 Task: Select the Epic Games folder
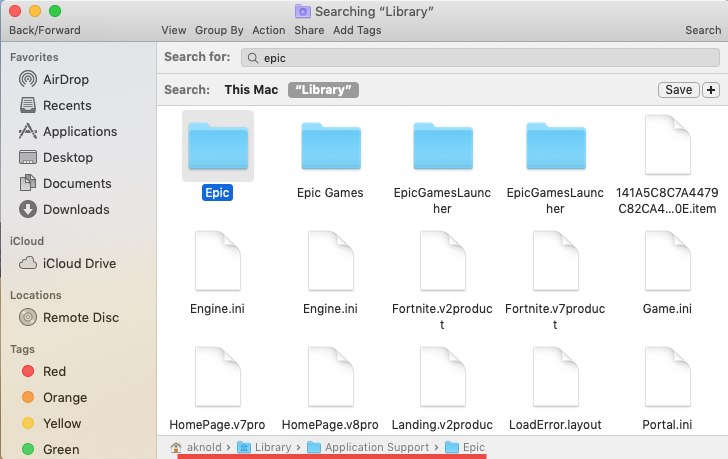pos(331,146)
